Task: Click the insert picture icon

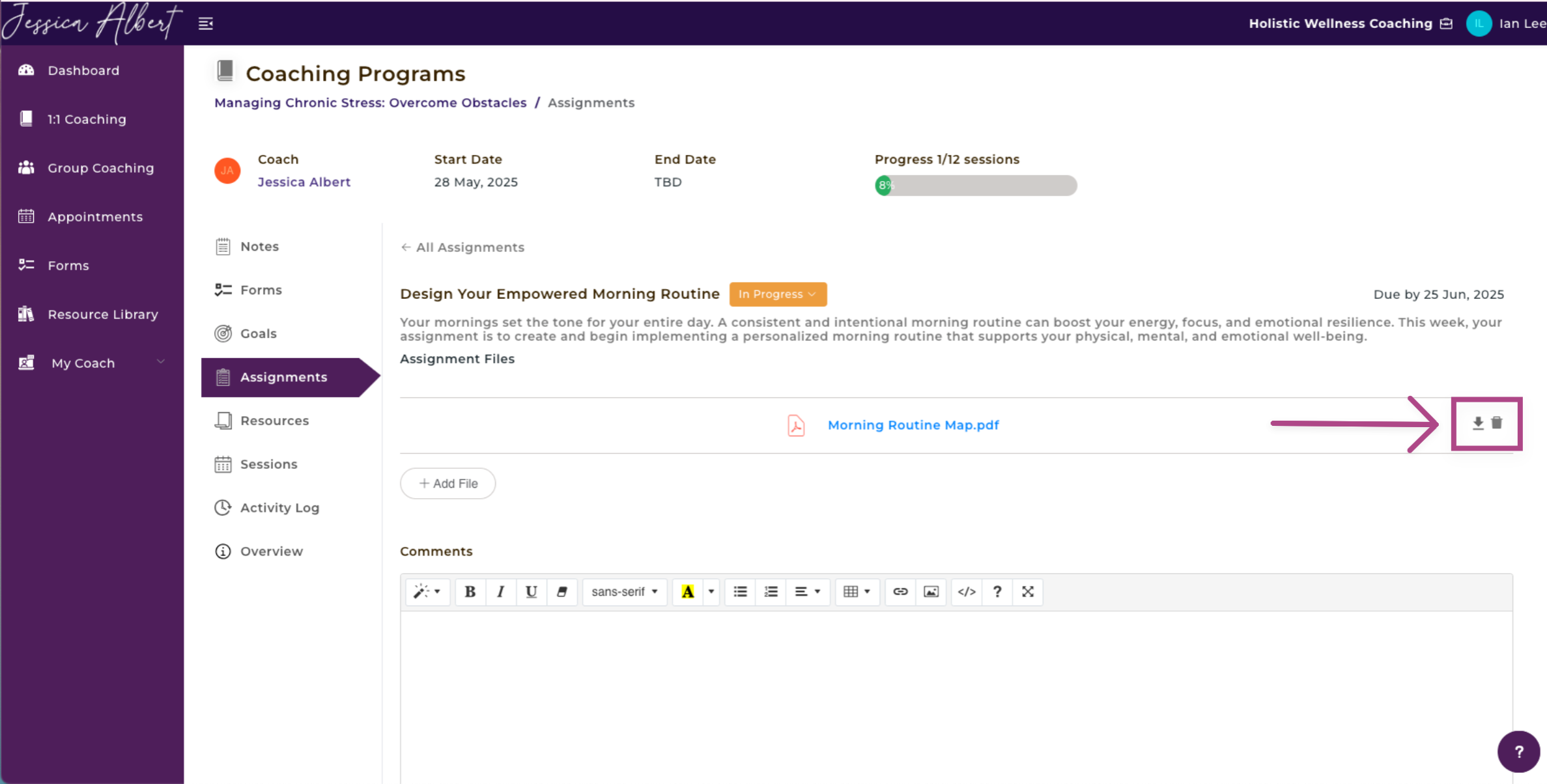Action: coord(931,592)
